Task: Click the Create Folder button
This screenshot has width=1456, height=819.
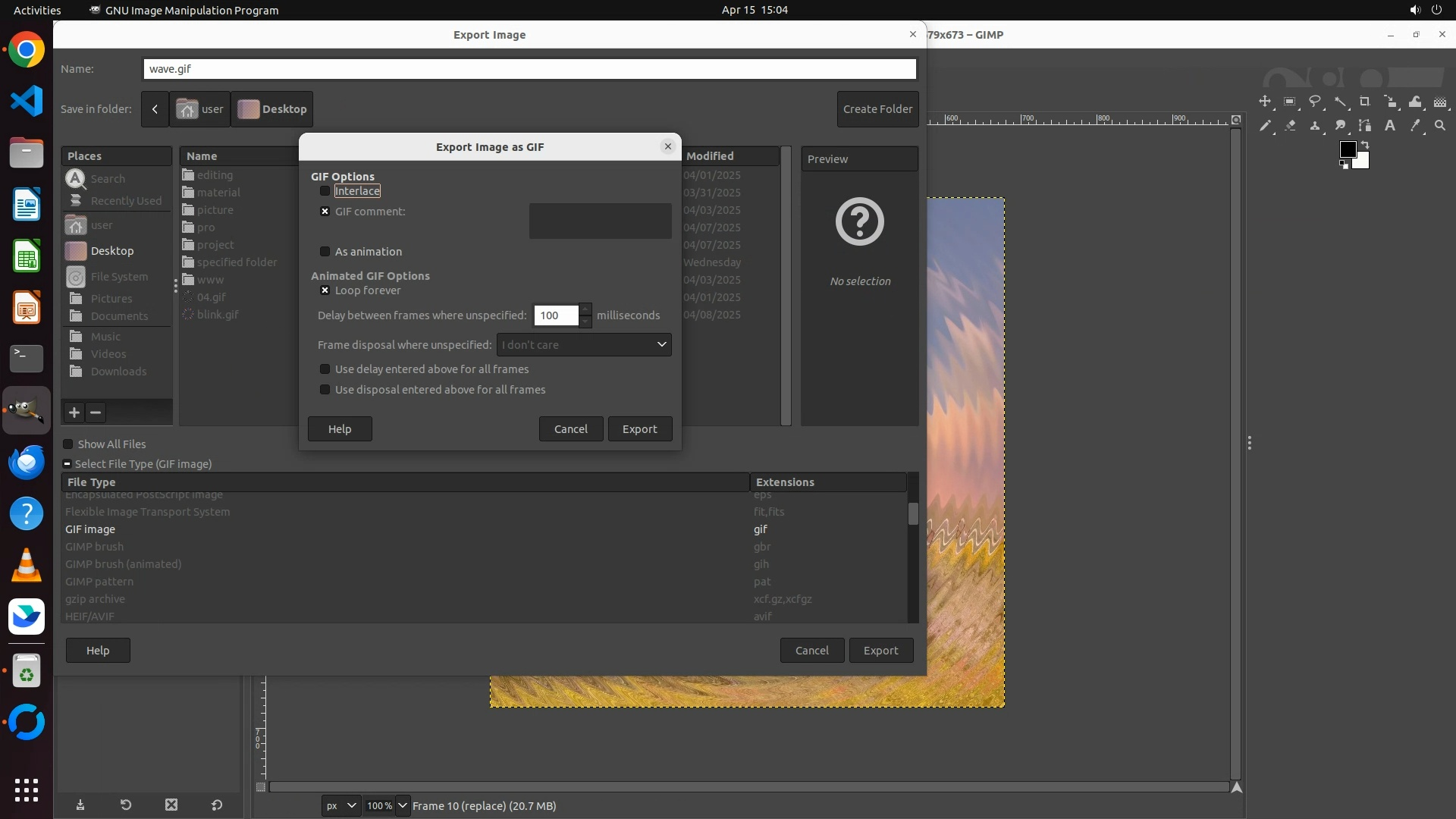Action: click(x=877, y=109)
